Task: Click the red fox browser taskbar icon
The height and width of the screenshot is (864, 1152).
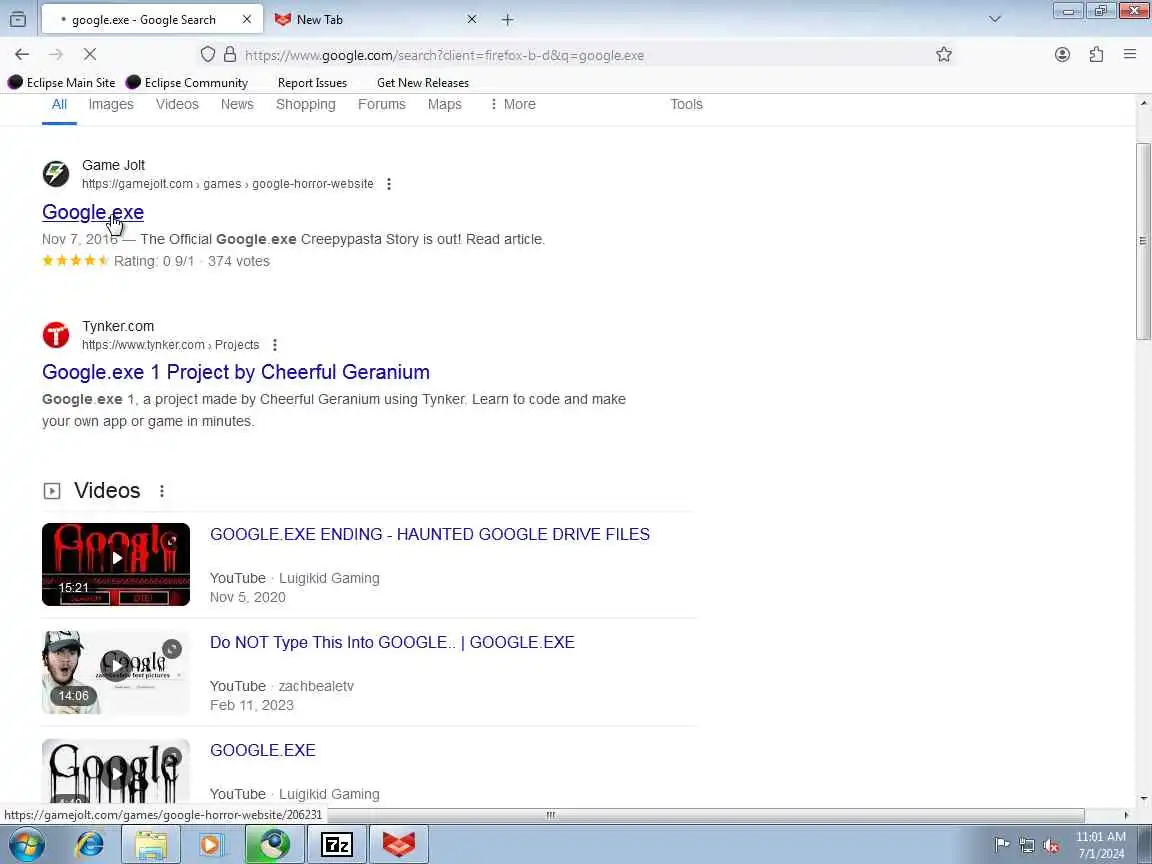Action: (x=399, y=845)
